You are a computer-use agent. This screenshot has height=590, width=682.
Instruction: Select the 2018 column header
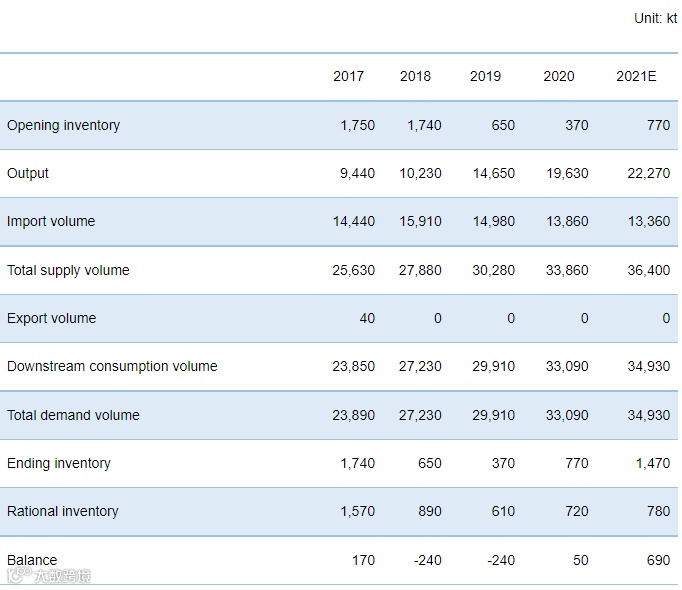pyautogui.click(x=415, y=76)
